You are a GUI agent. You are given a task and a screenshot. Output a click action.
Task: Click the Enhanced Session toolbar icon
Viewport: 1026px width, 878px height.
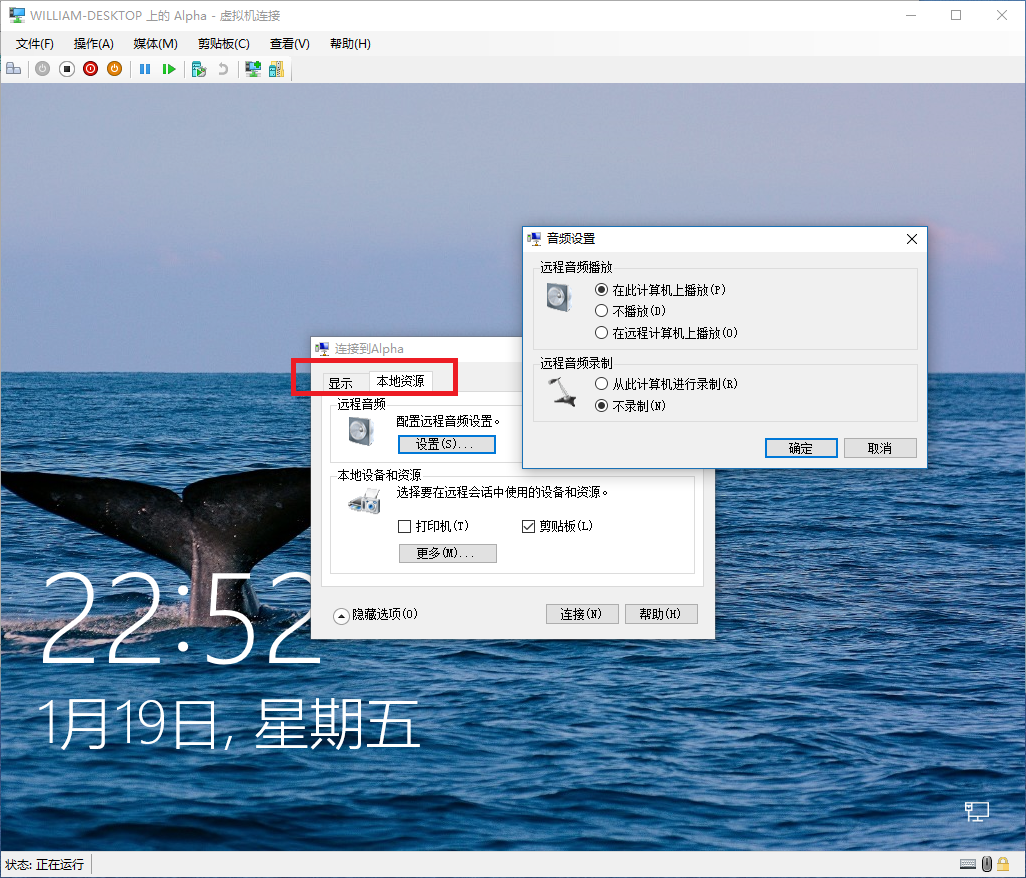pyautogui.click(x=252, y=68)
